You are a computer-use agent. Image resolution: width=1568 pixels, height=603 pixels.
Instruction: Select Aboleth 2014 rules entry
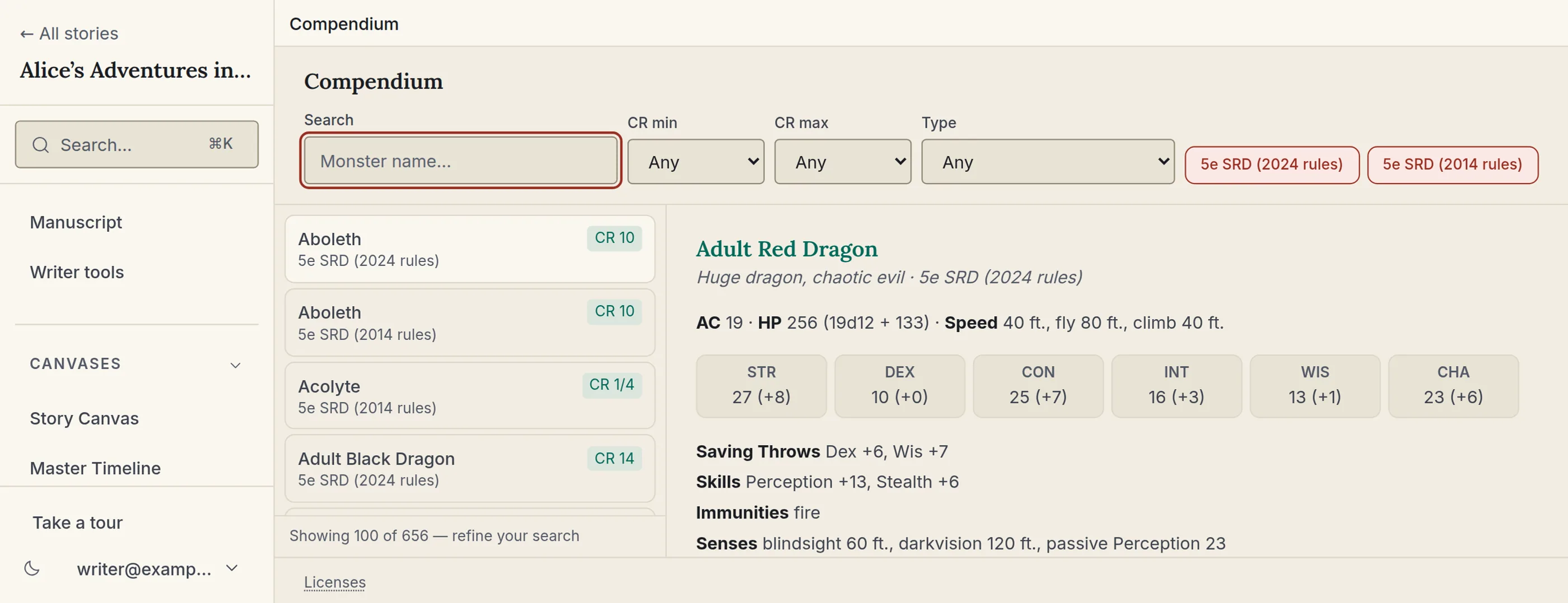tap(470, 322)
